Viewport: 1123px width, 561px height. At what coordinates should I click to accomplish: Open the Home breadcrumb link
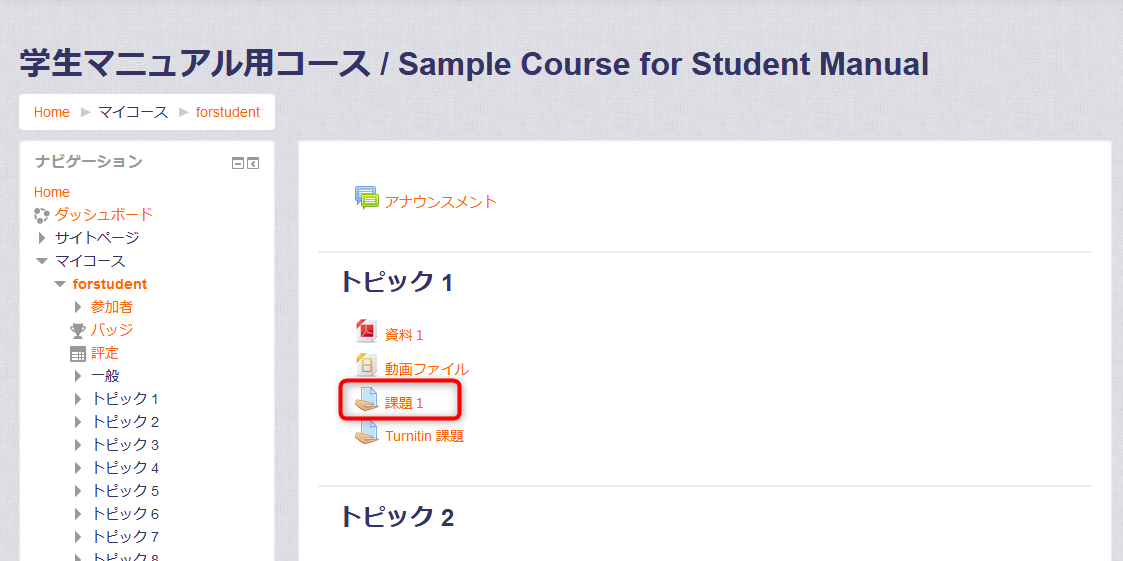pyautogui.click(x=52, y=112)
